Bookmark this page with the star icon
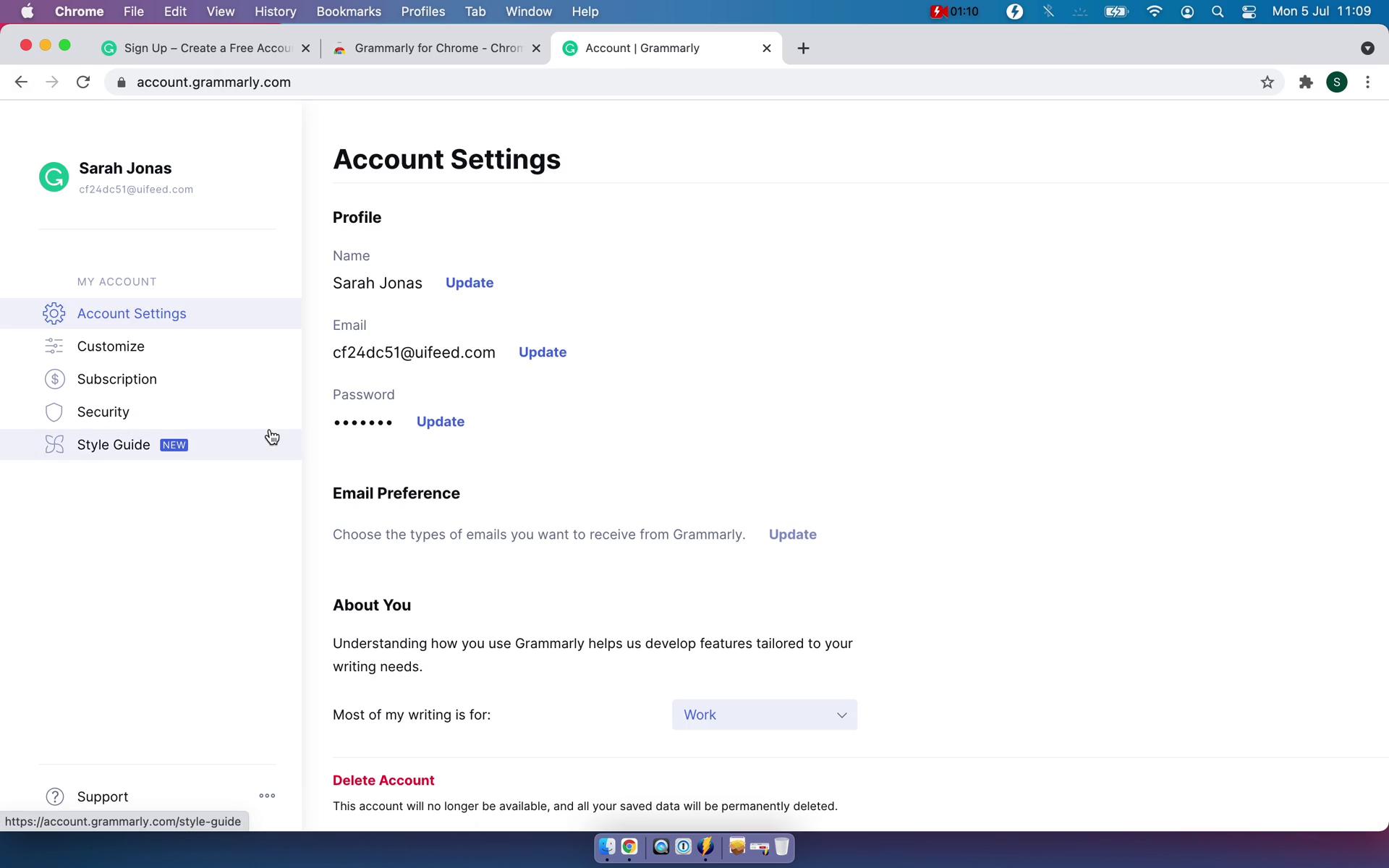Viewport: 1389px width, 868px height. [x=1267, y=82]
